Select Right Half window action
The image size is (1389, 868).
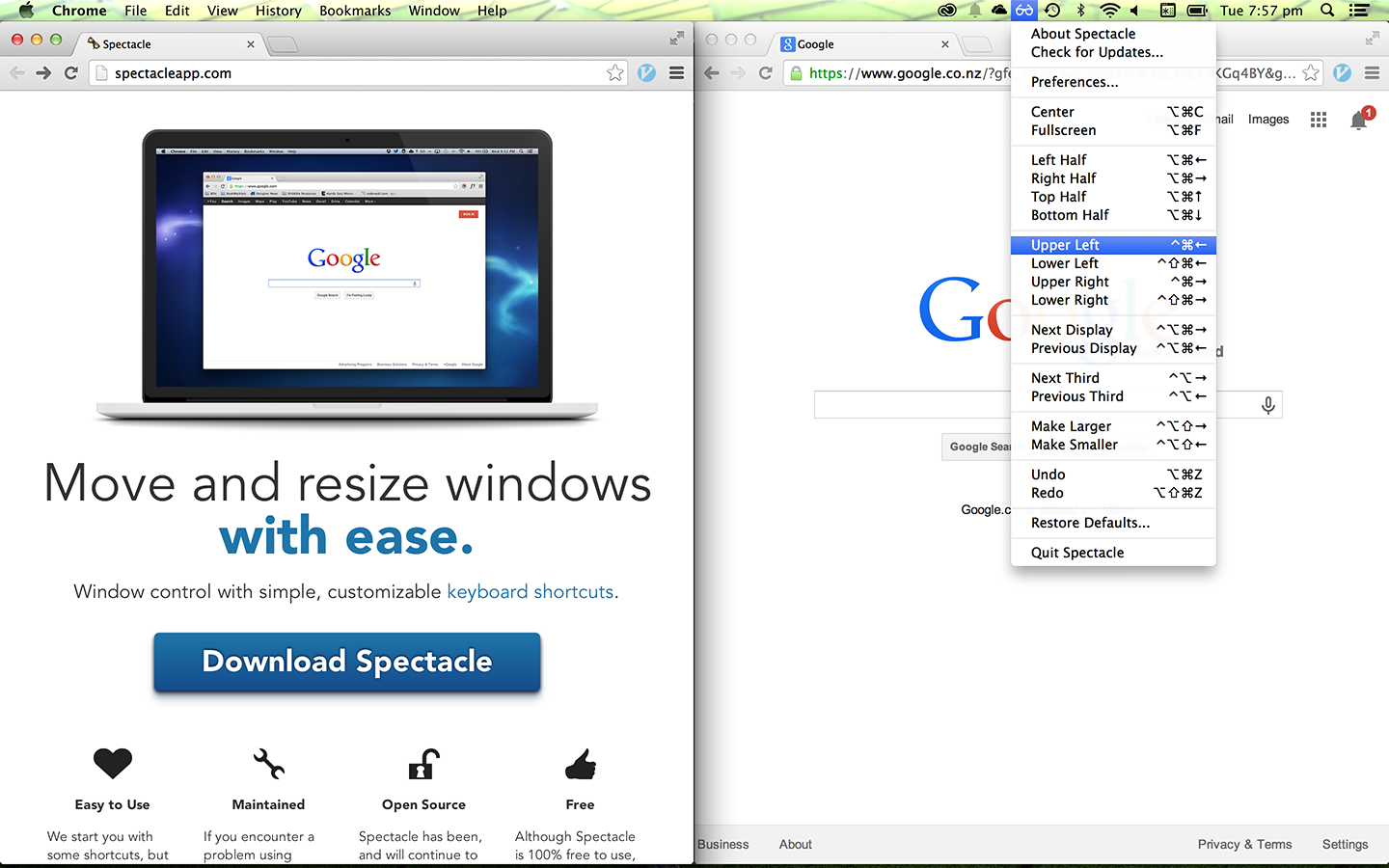pos(1113,178)
